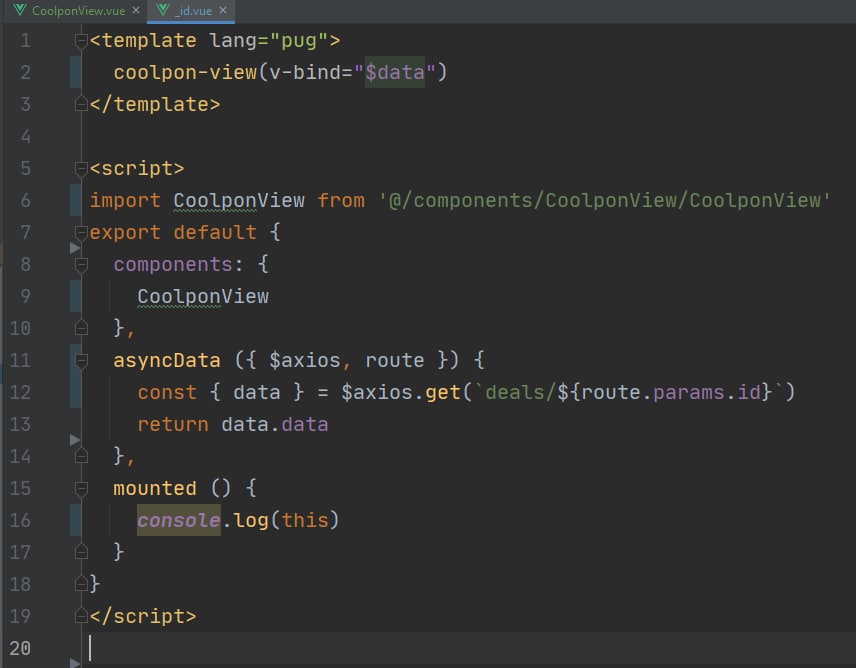This screenshot has height=668, width=856.
Task: Switch to the _id.vue tab
Action: 193,10
